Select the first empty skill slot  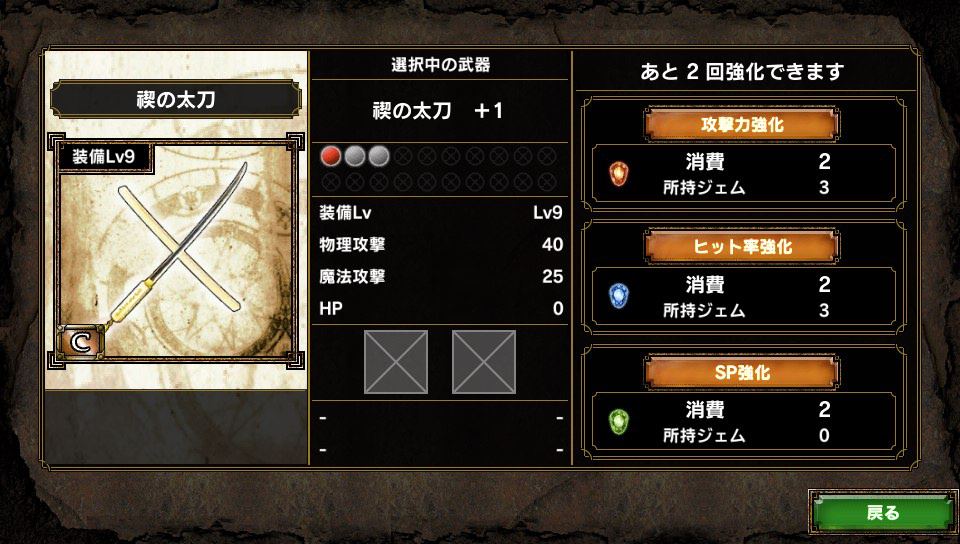click(x=396, y=362)
